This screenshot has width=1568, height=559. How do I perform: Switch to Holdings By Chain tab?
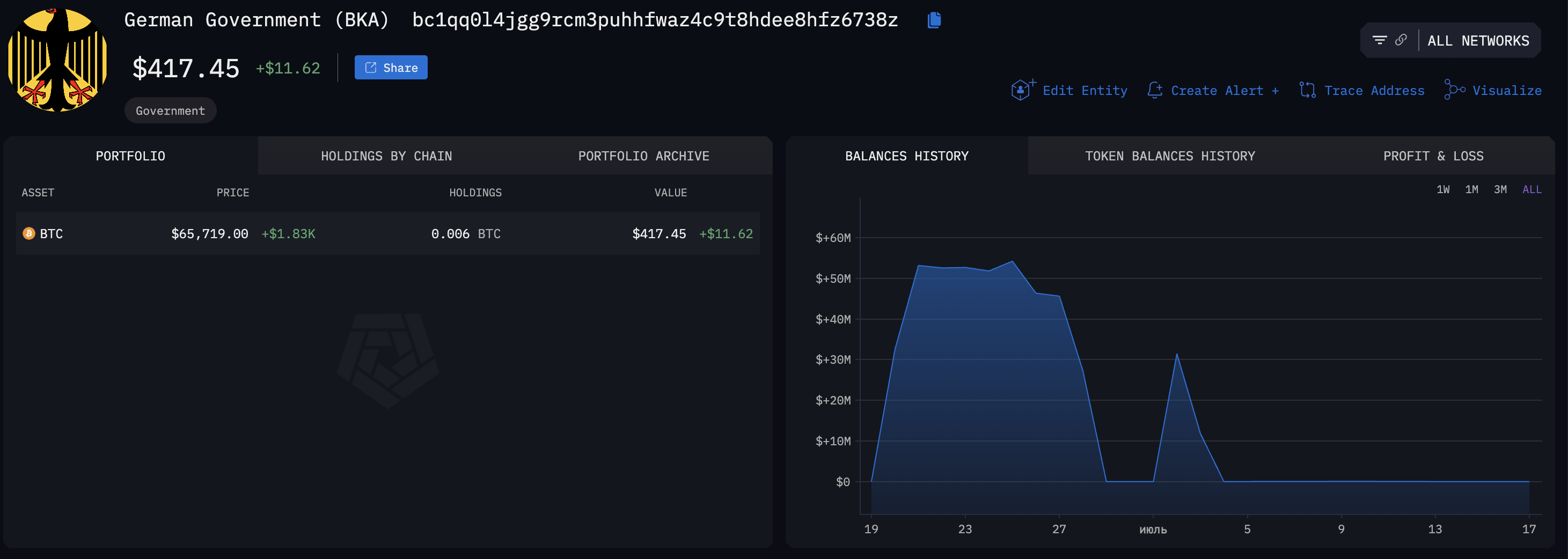click(x=386, y=156)
